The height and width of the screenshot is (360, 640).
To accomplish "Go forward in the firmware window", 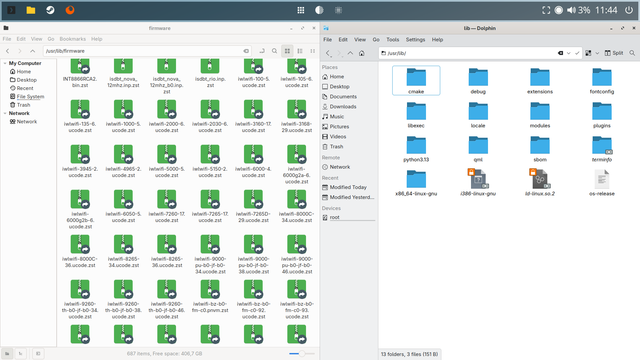I will coord(20,51).
